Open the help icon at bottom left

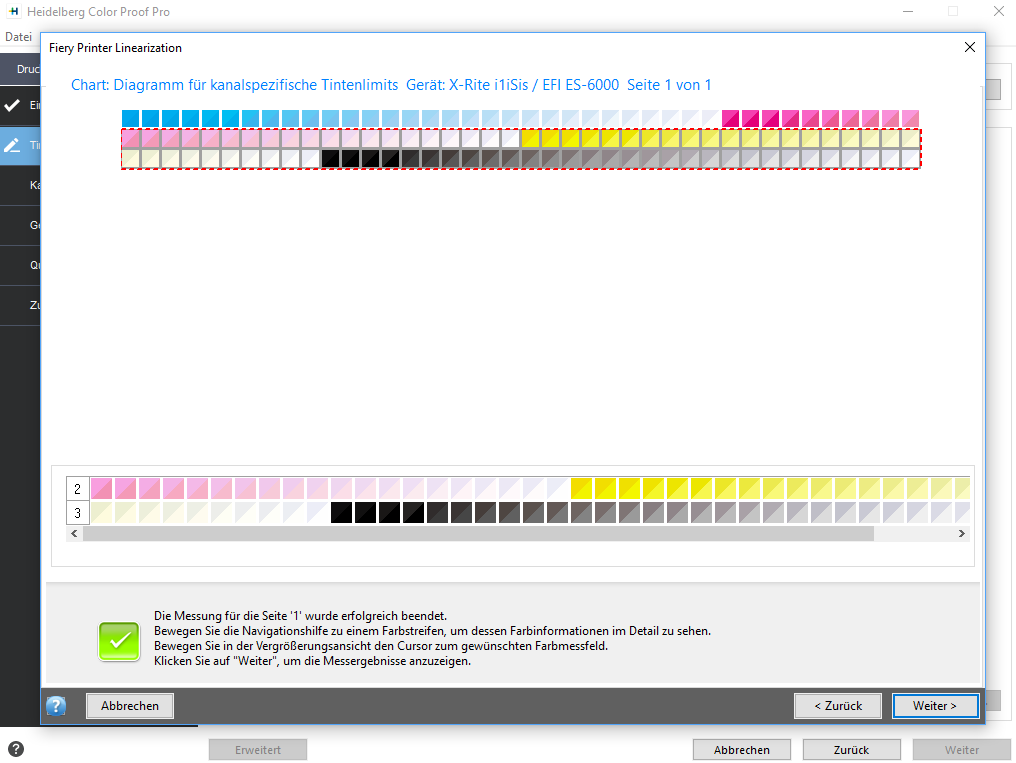pos(16,749)
